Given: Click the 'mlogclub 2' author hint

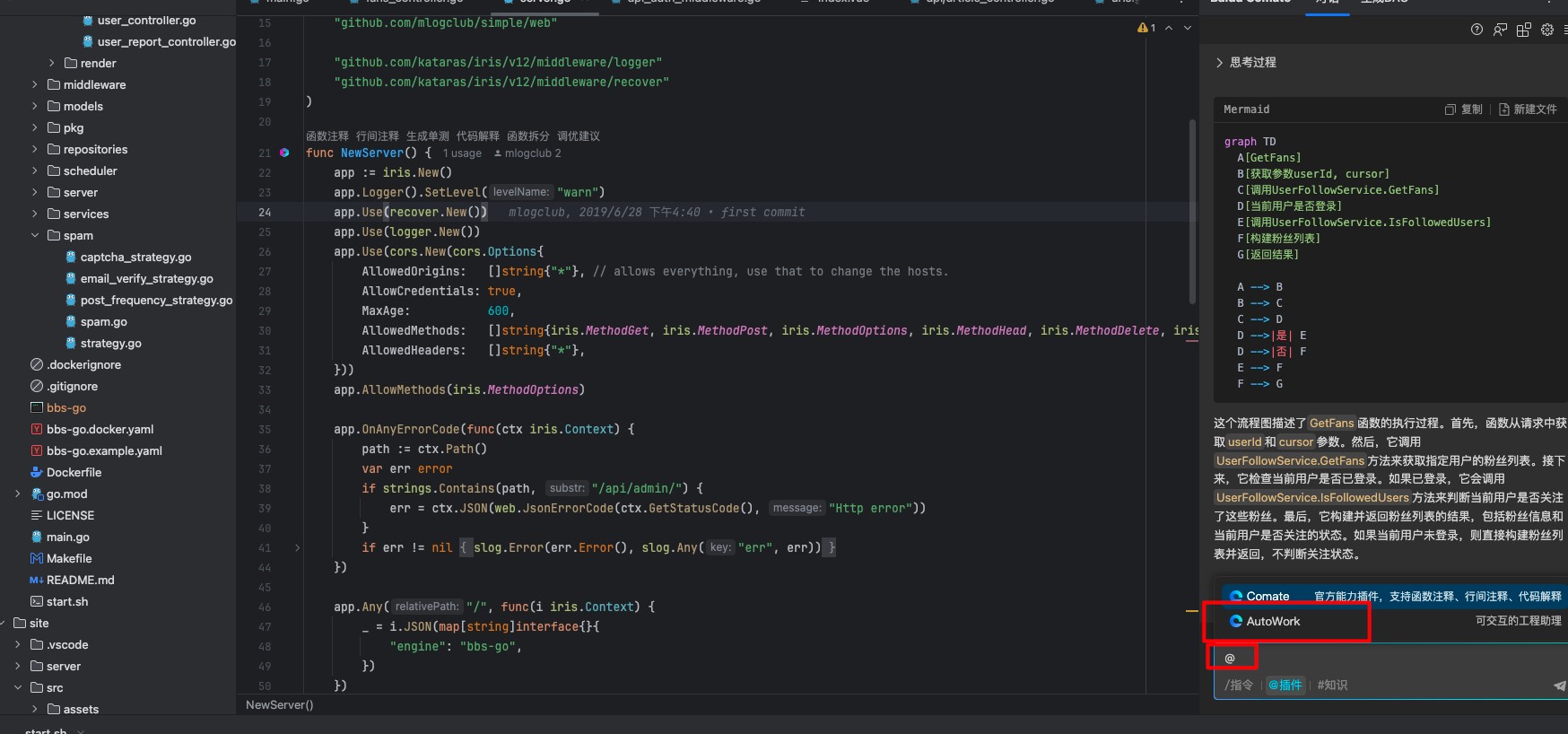Looking at the screenshot, I should tap(528, 153).
